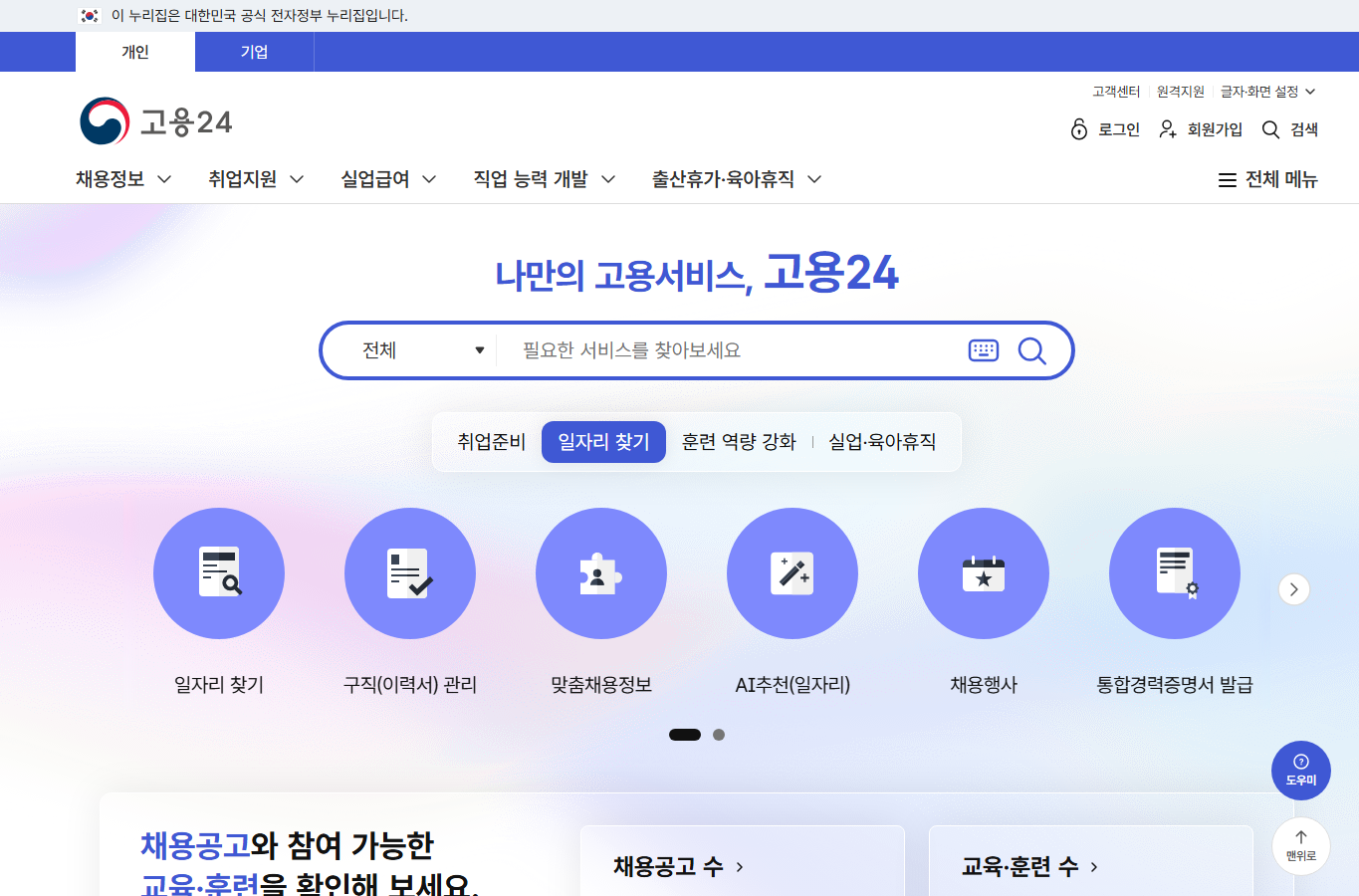
Task: Select the first carousel page indicator
Action: point(685,735)
